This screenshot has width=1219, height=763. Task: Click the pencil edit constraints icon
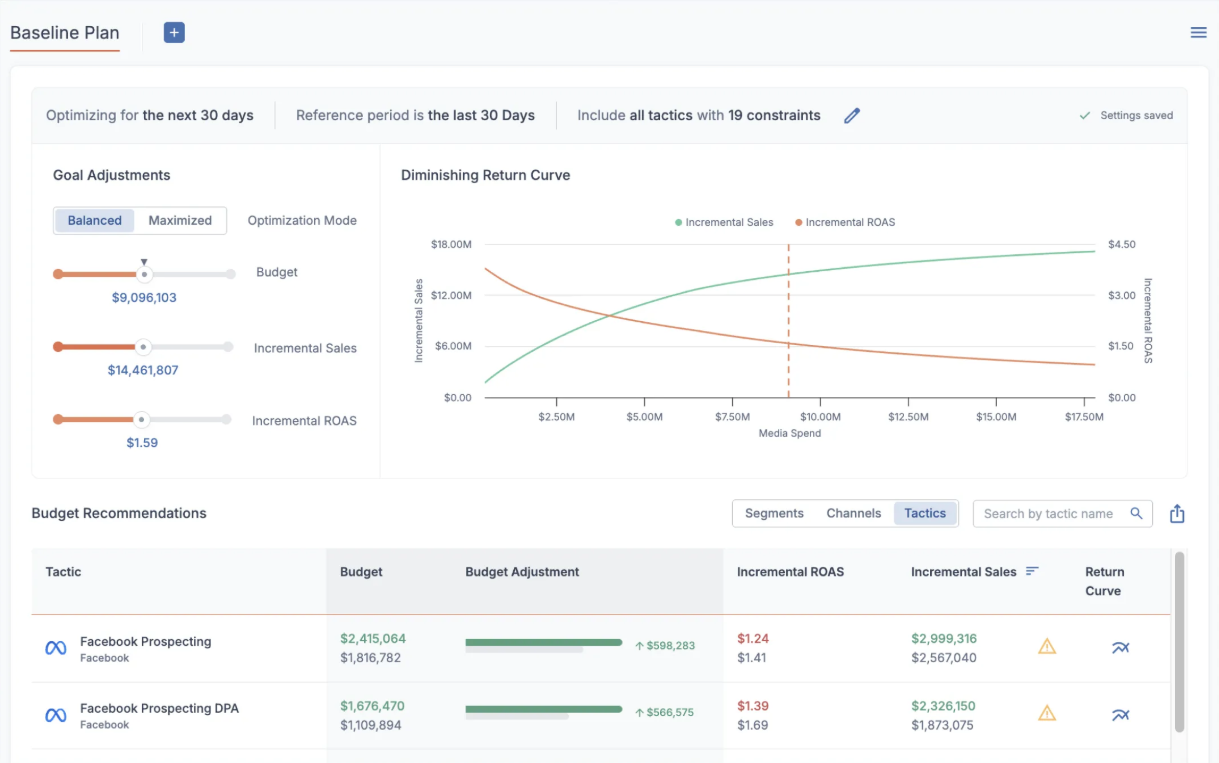pos(852,116)
